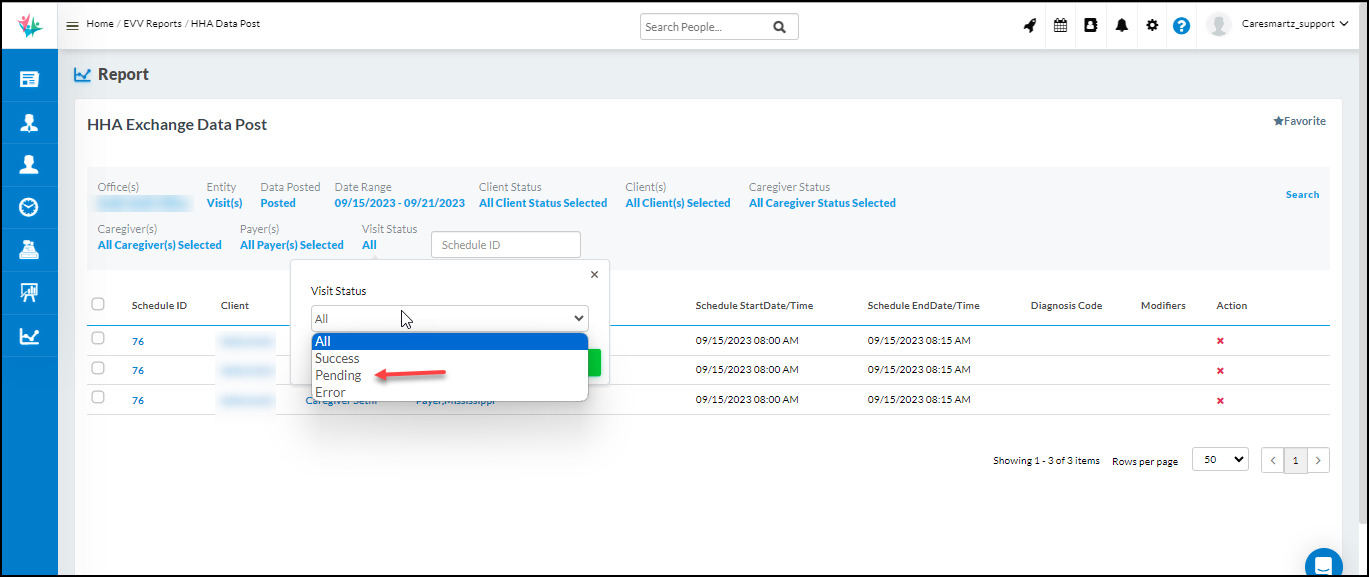Viewport: 1369px width, 577px height.
Task: Click the Schedule ID input field
Action: click(505, 245)
